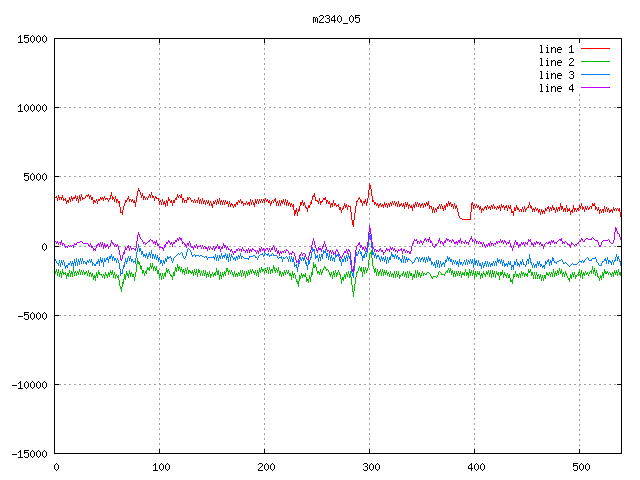This screenshot has width=640, height=480.
Task: Click the plot title m2340_05
Action: point(335,18)
